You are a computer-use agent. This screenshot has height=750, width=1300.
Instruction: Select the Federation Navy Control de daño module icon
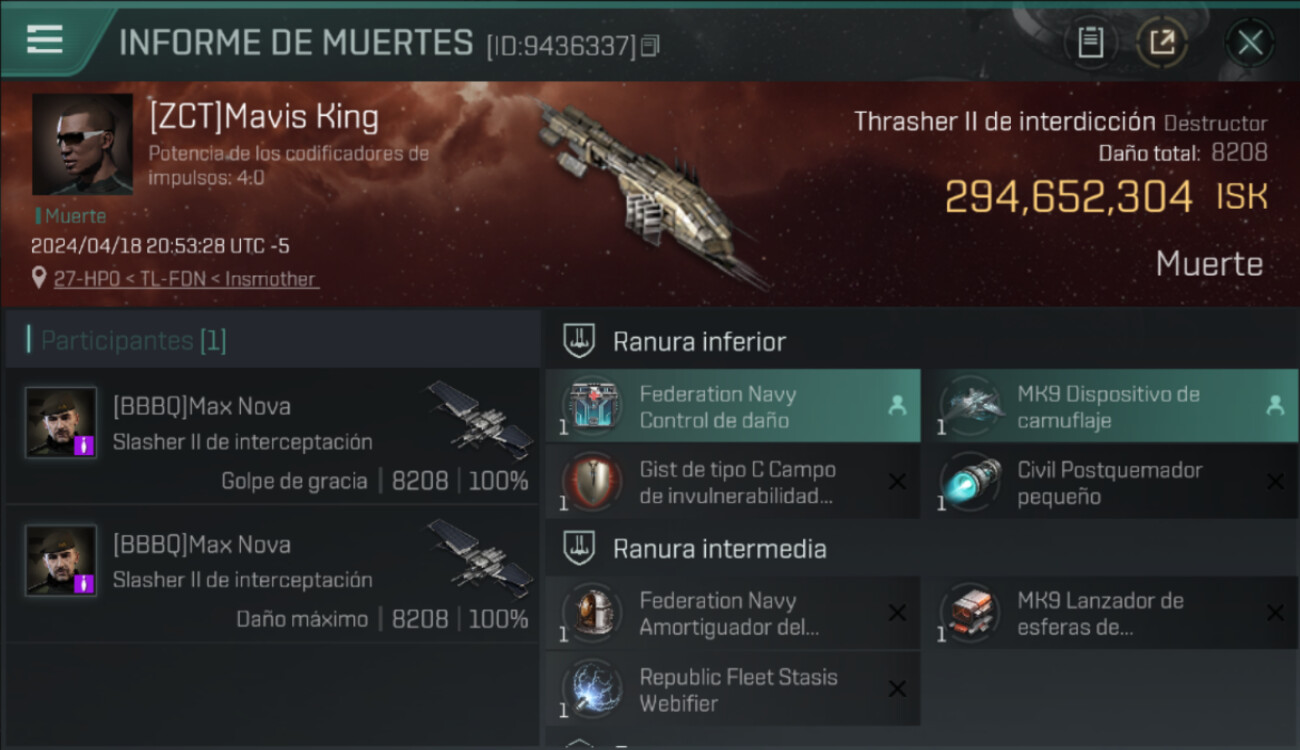tap(591, 406)
